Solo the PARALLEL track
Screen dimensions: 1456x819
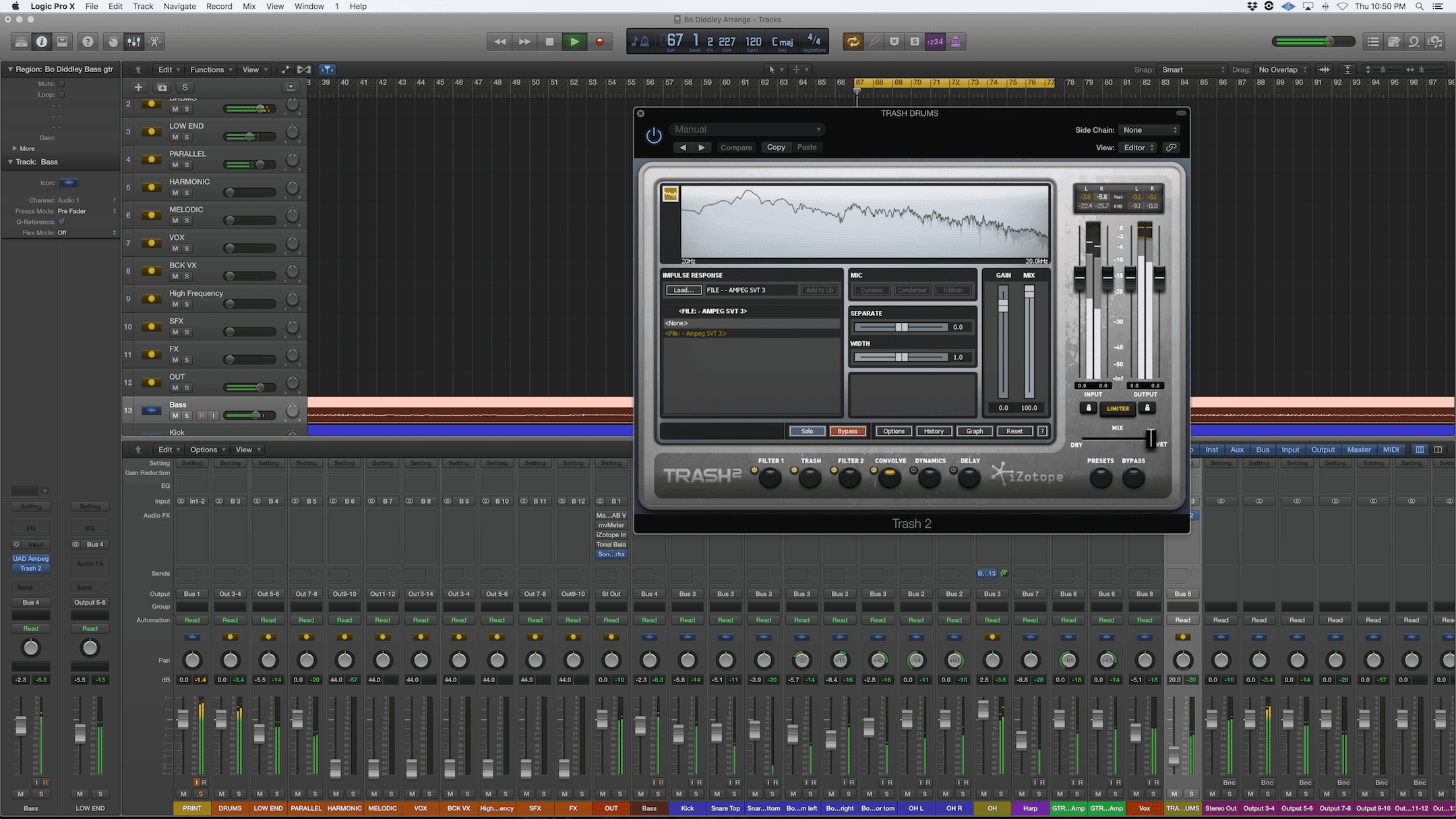187,164
